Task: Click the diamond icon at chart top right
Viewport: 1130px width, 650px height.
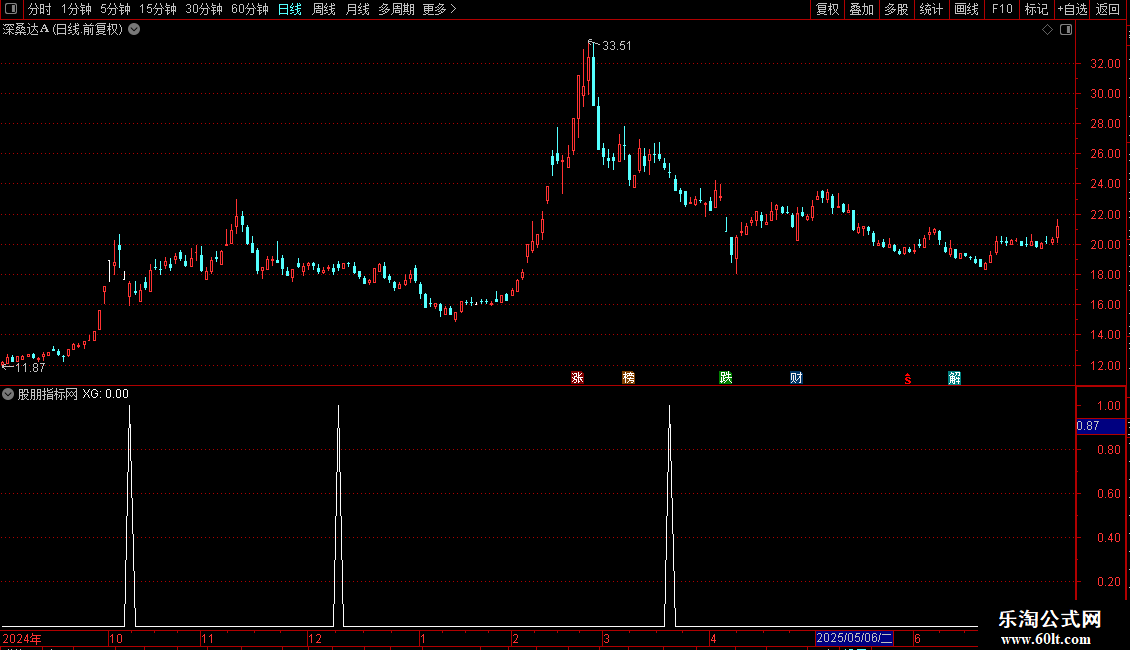Action: coord(1048,30)
